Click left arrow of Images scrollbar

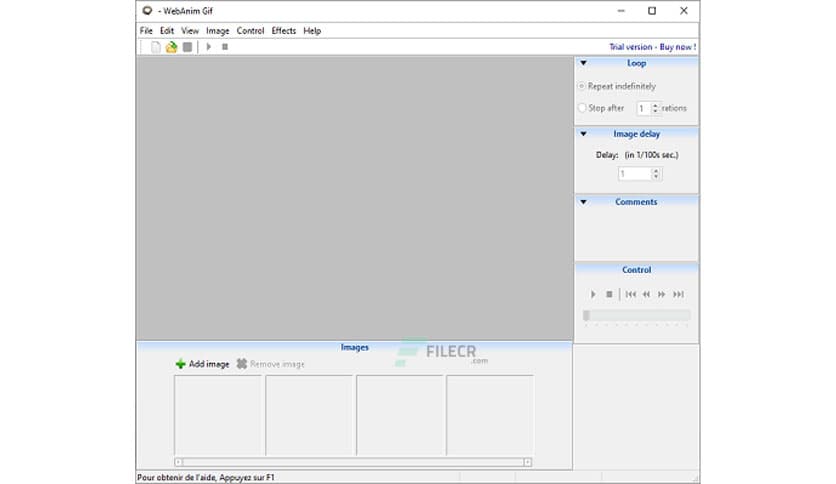point(178,462)
